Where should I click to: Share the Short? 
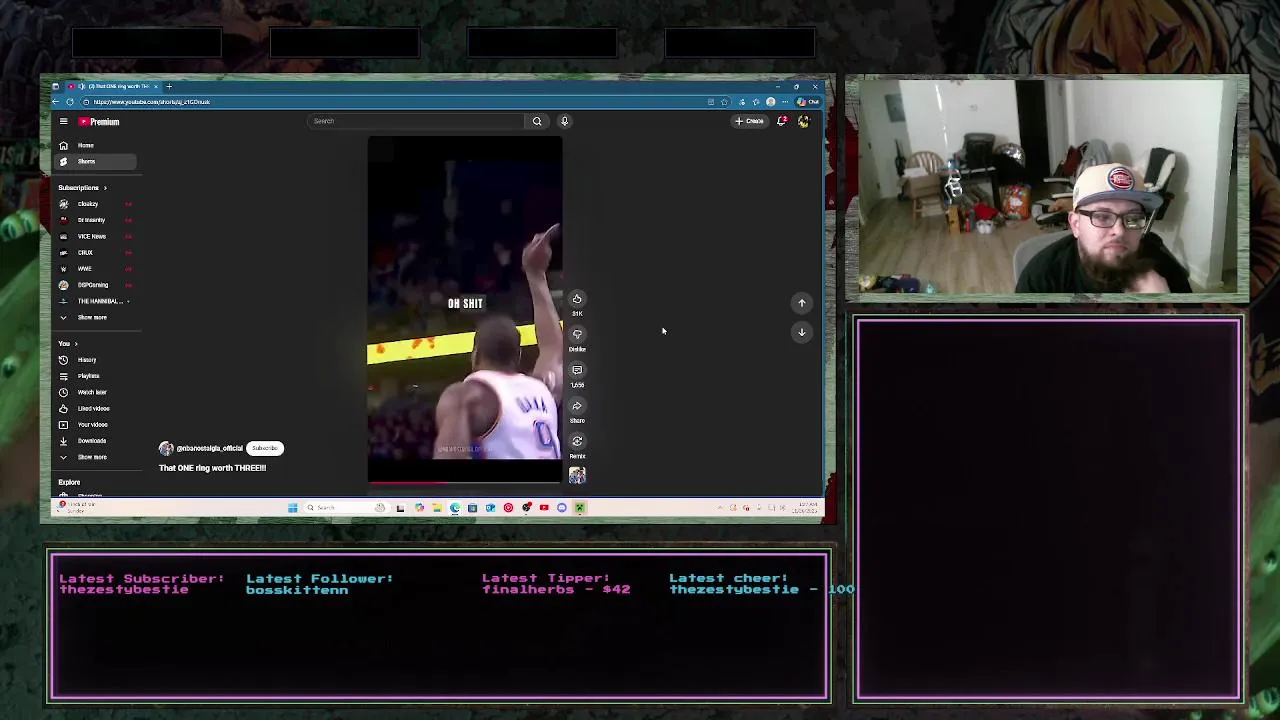point(577,406)
